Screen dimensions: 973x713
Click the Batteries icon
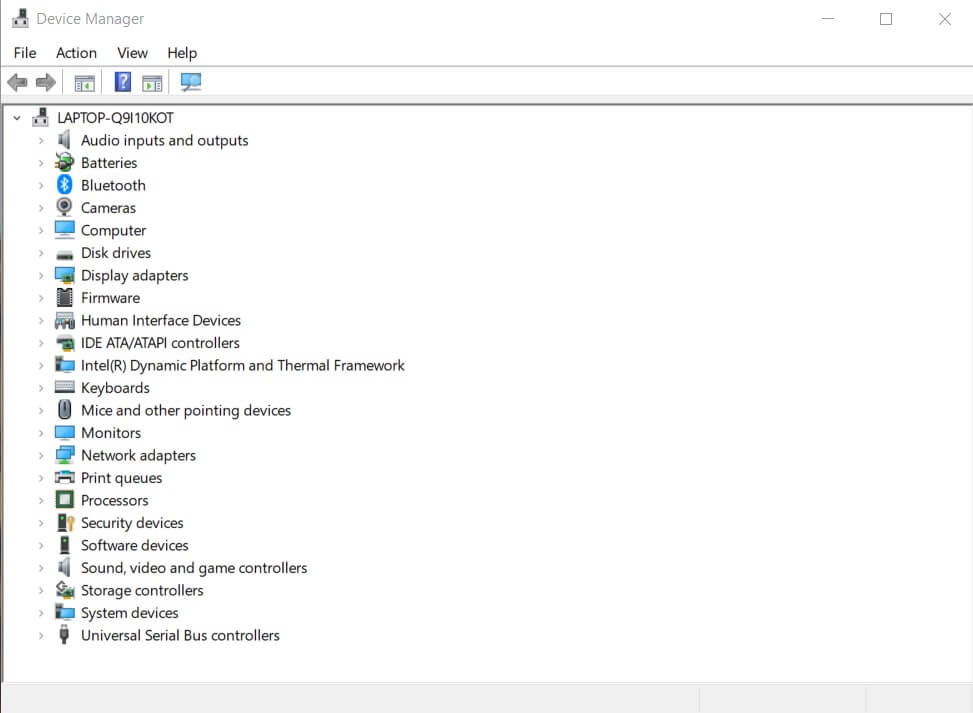(x=65, y=163)
